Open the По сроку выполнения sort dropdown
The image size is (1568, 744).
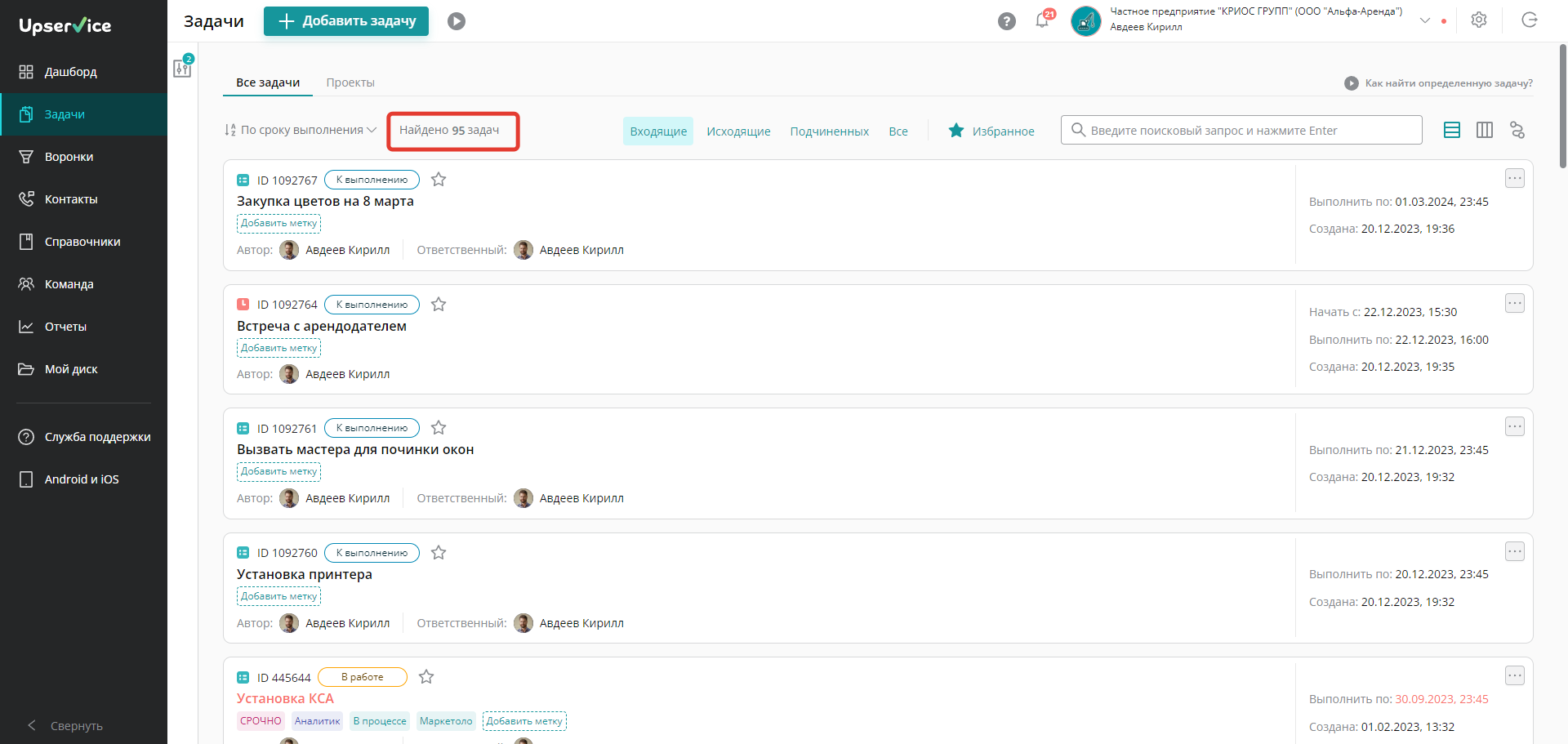(301, 130)
